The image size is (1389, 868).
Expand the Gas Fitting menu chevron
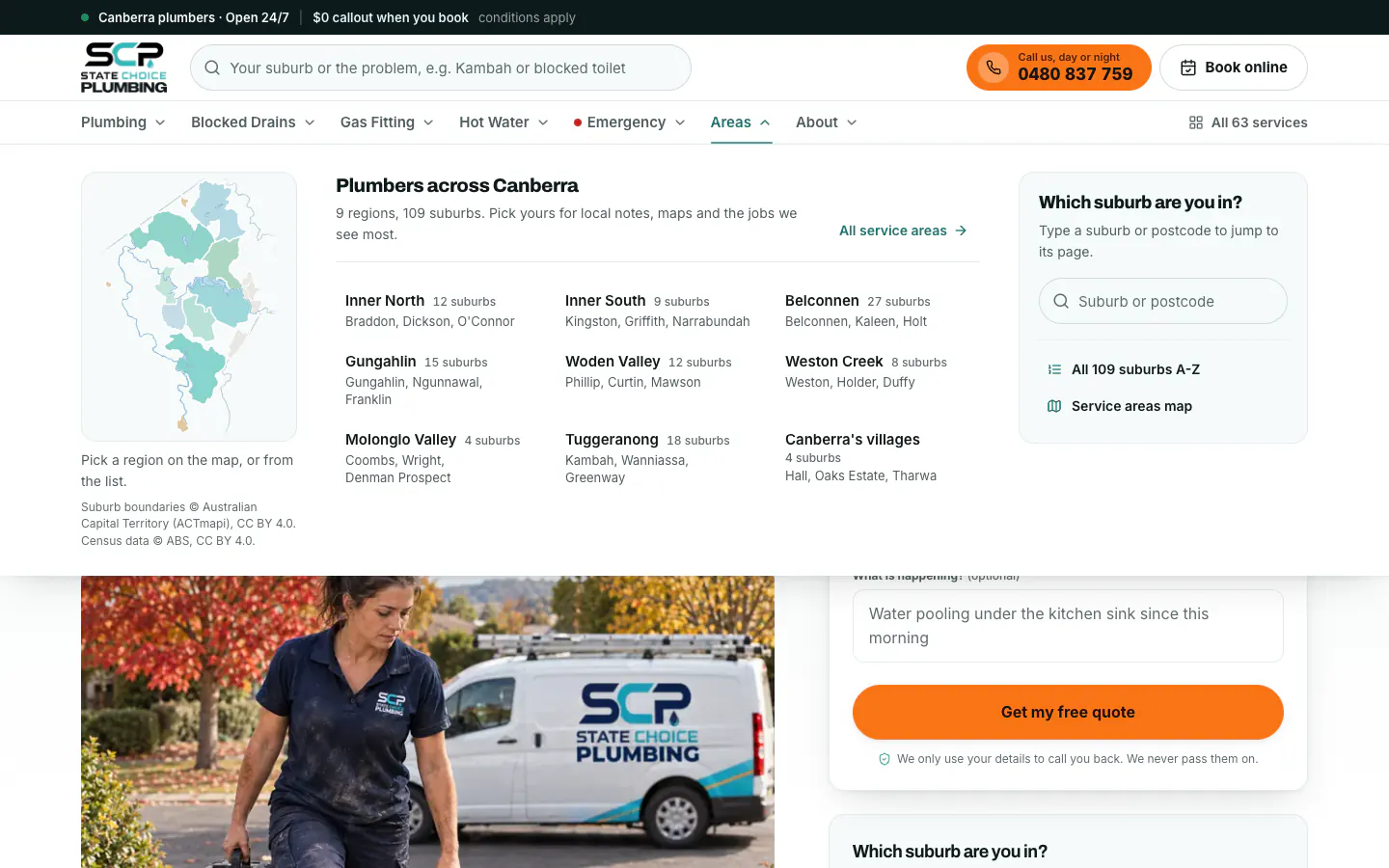(428, 122)
